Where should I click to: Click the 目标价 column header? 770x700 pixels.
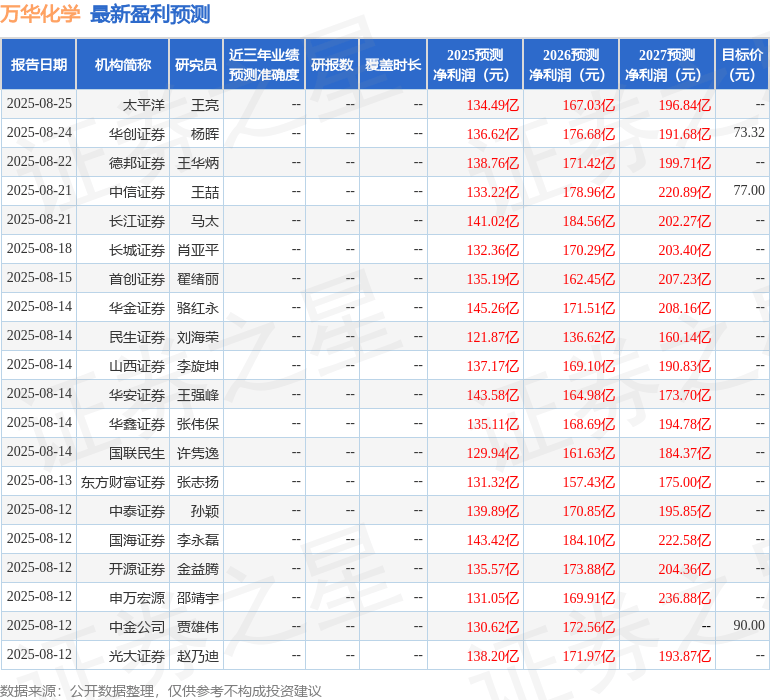point(742,65)
